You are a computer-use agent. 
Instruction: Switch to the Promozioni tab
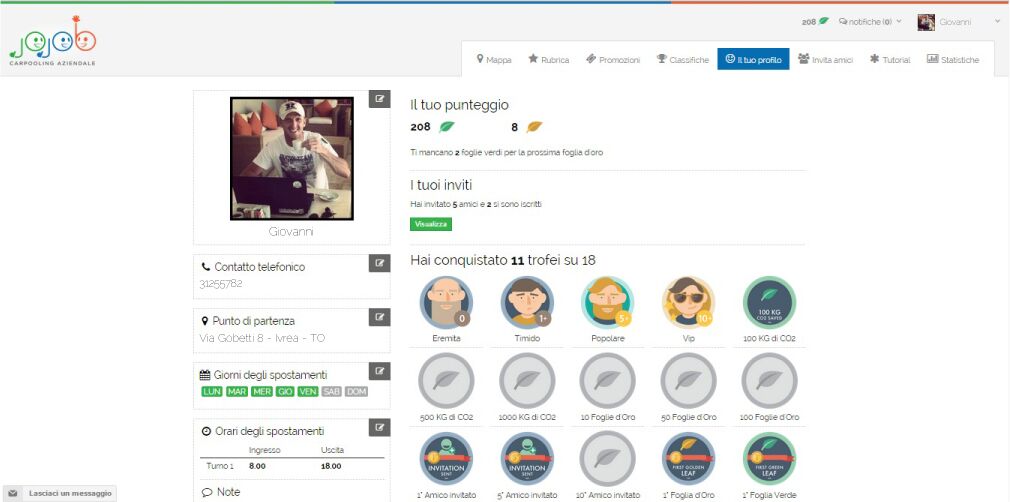pyautogui.click(x=613, y=59)
